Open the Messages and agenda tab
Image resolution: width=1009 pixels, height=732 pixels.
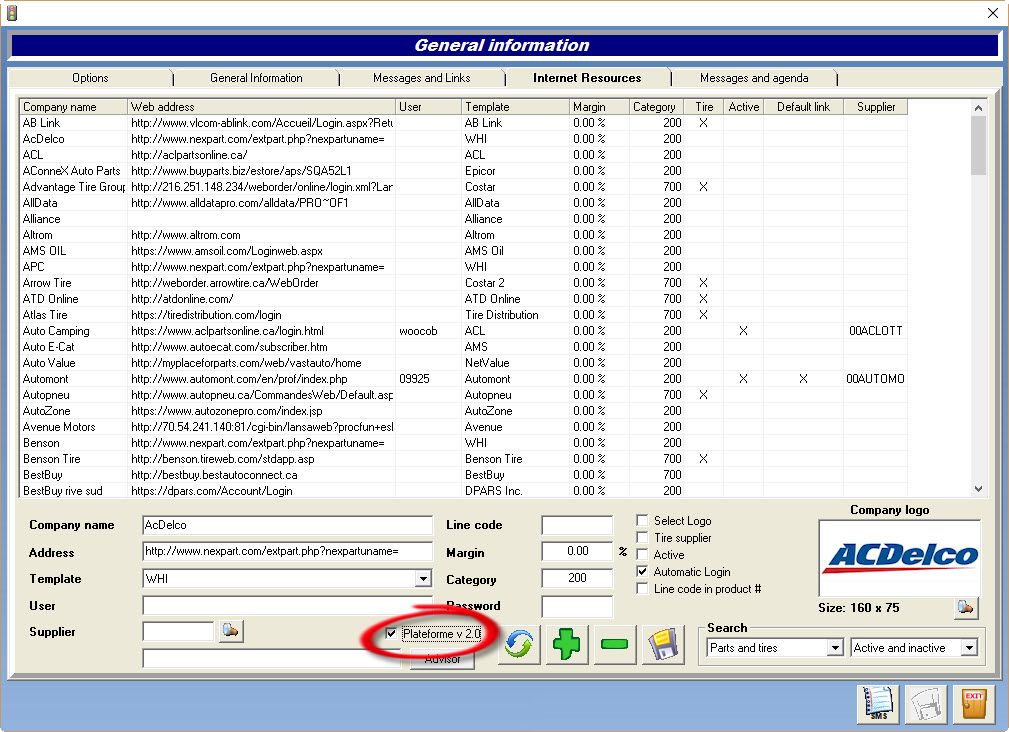[754, 78]
